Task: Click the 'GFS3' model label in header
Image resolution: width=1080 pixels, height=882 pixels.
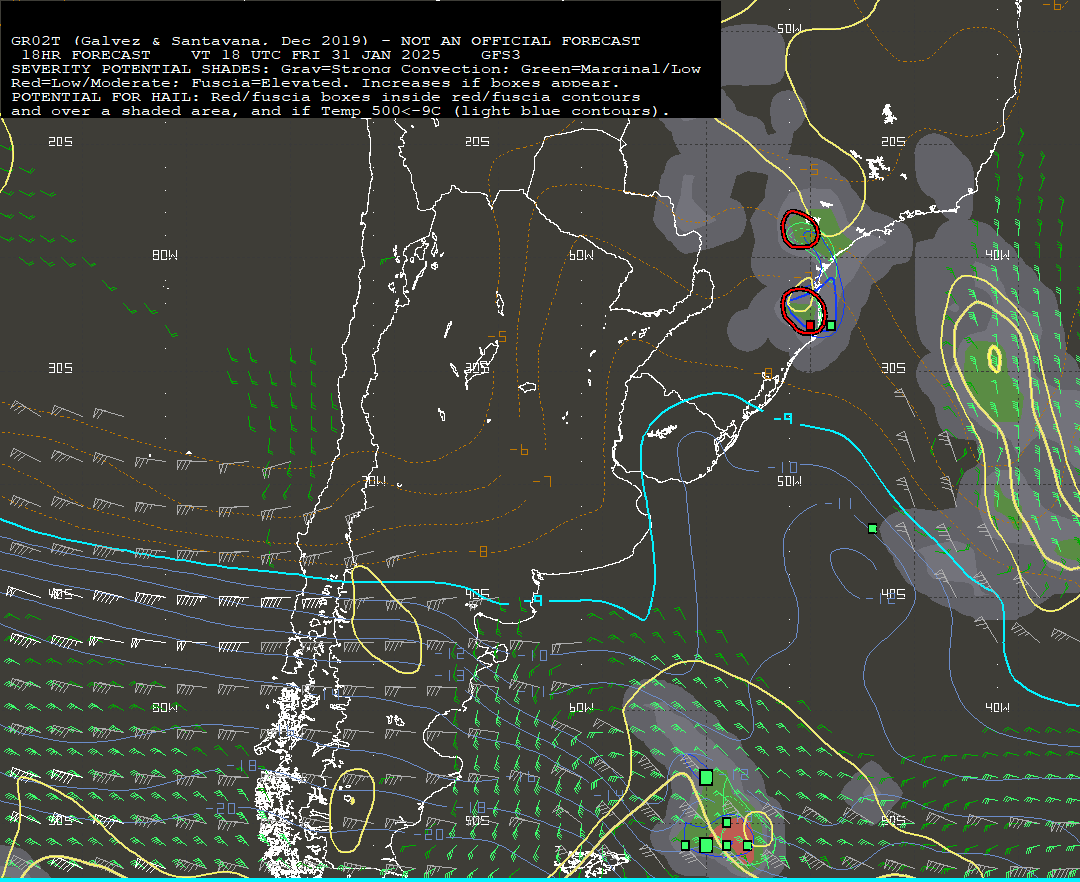Action: [501, 54]
